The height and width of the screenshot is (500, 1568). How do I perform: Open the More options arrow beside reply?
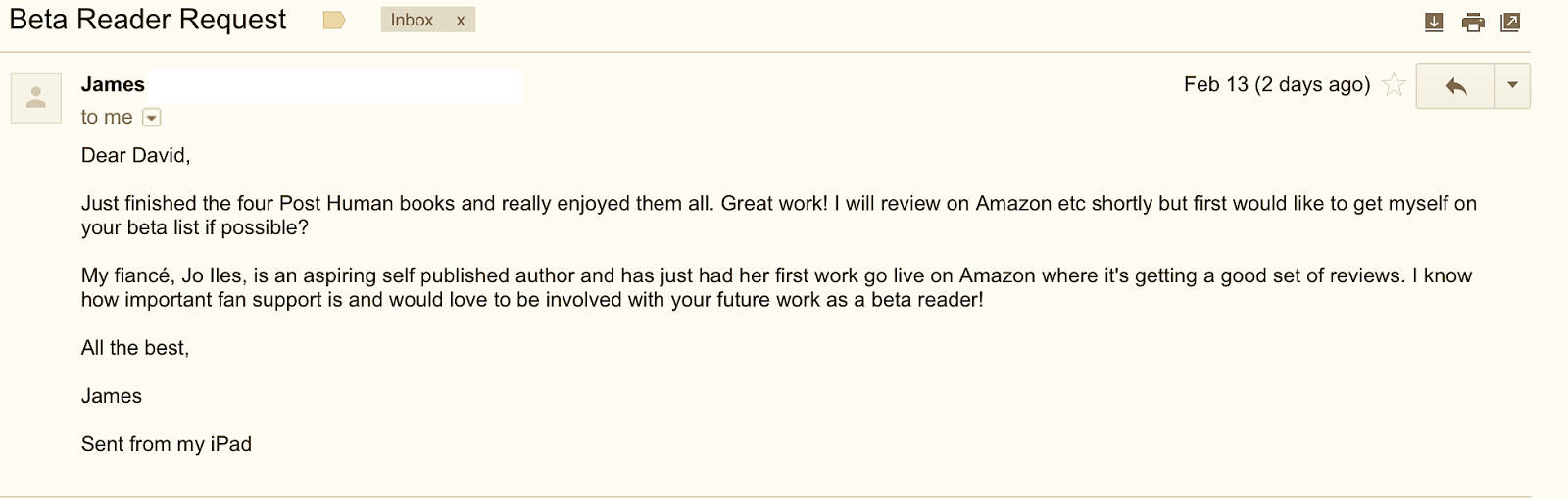coord(1512,86)
